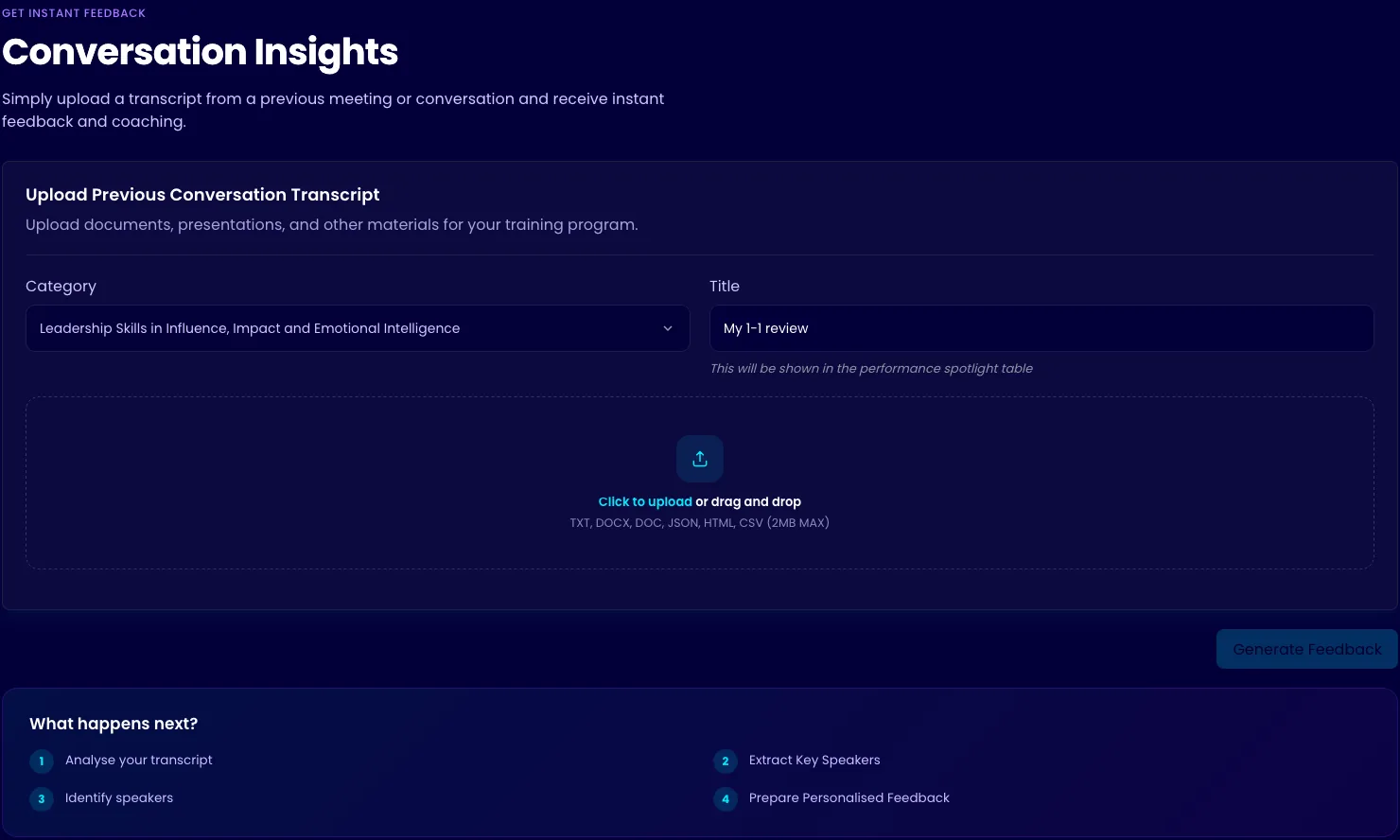Click the step 4 number badge
The width and height of the screenshot is (1400, 840).
726,798
